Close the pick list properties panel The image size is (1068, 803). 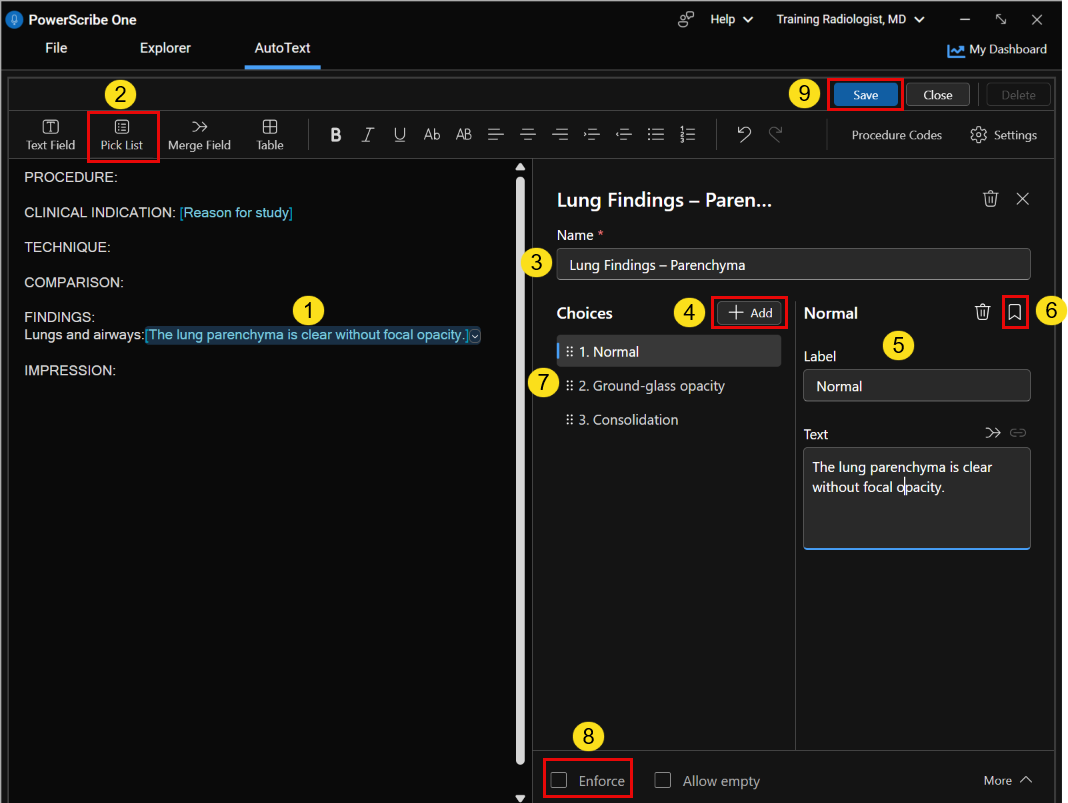1022,199
